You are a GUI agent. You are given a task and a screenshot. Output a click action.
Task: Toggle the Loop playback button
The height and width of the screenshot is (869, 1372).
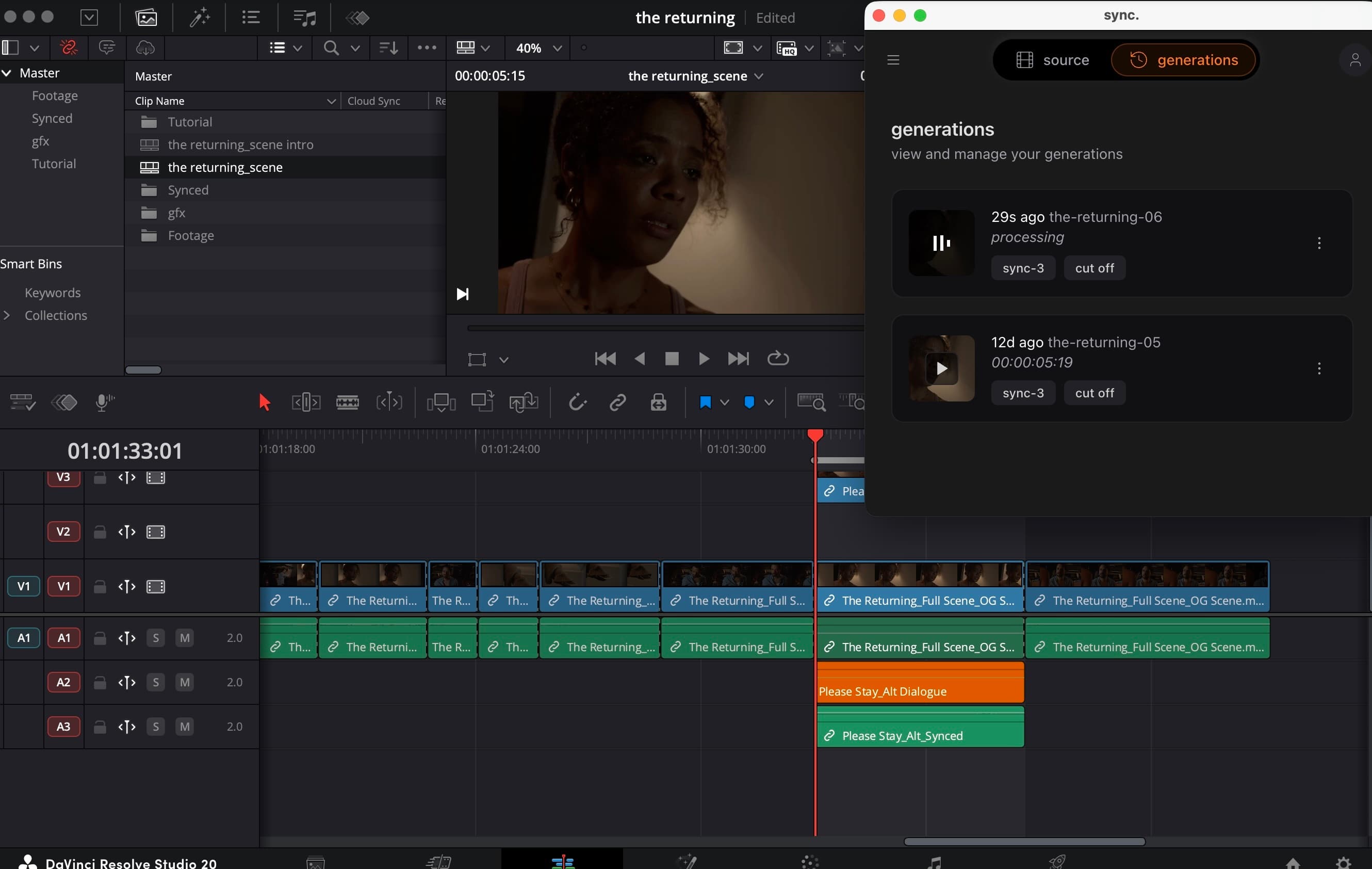click(778, 359)
